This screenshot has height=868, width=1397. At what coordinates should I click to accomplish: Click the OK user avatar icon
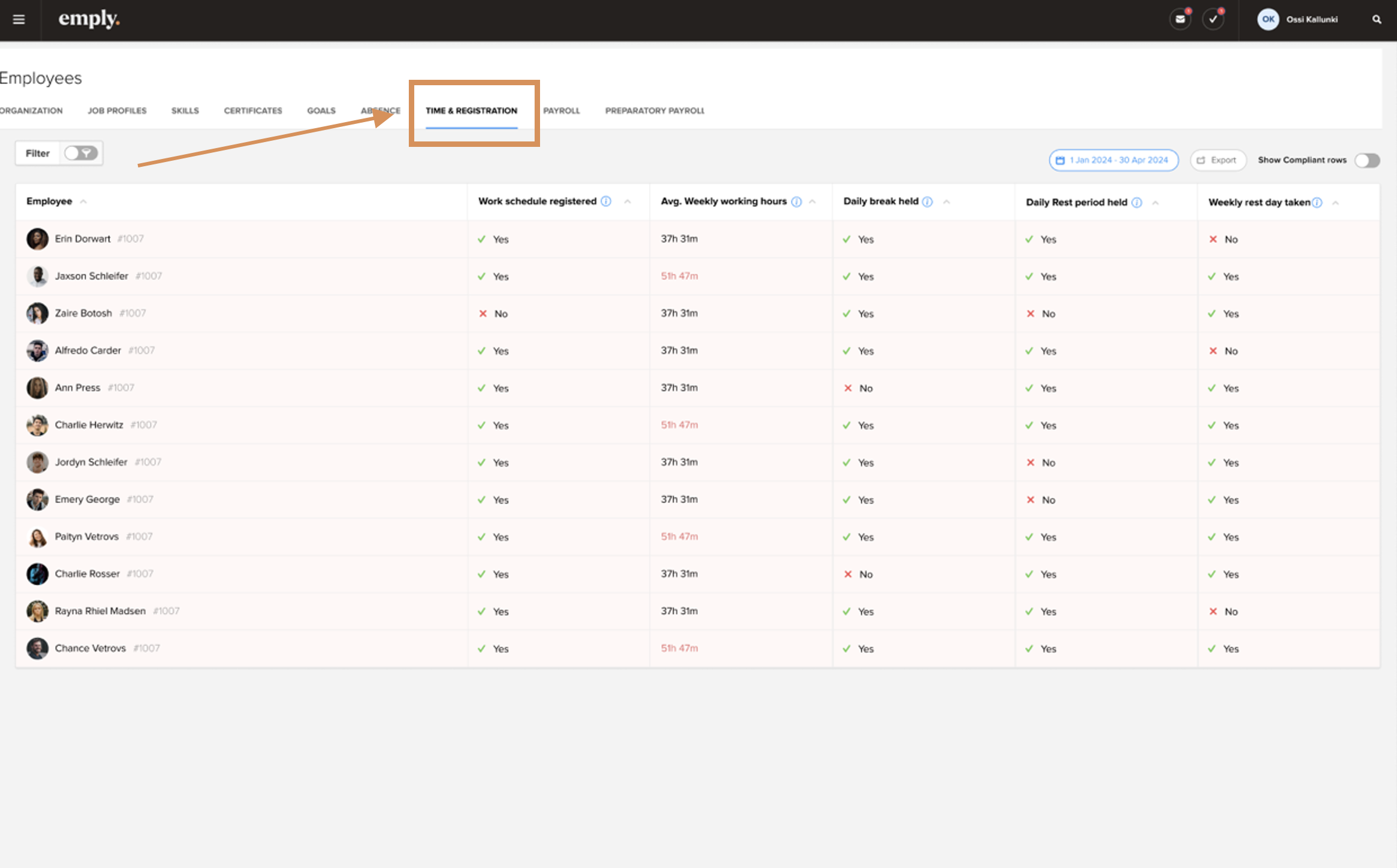[x=1268, y=19]
